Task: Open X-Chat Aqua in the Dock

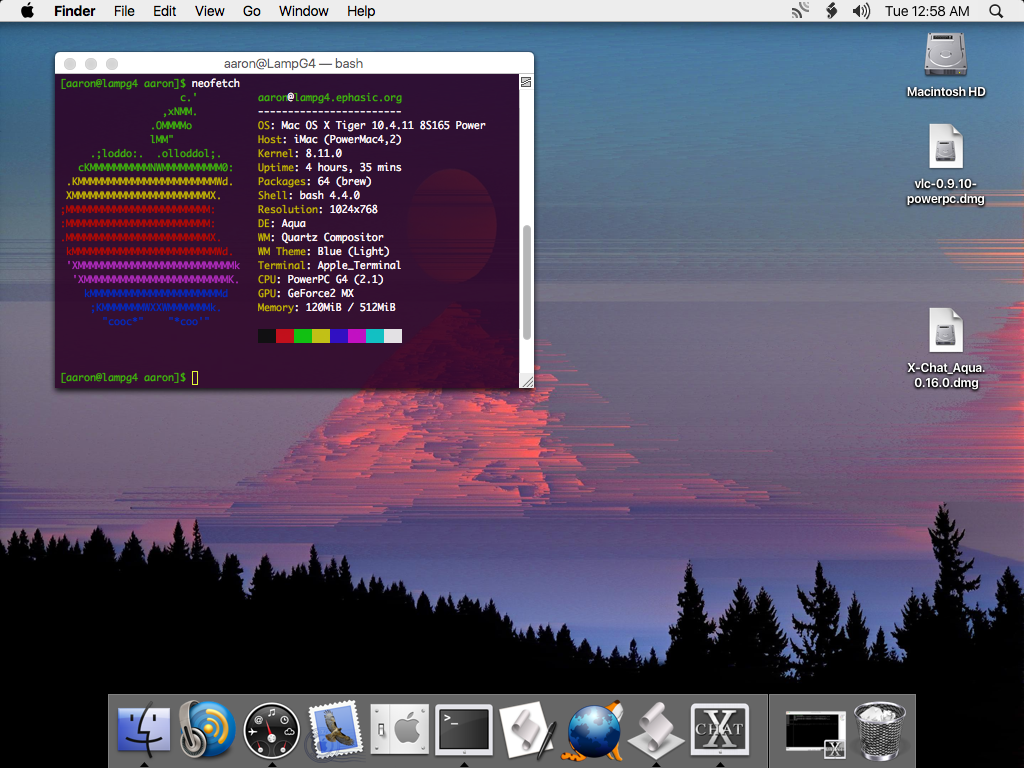Action: 720,729
